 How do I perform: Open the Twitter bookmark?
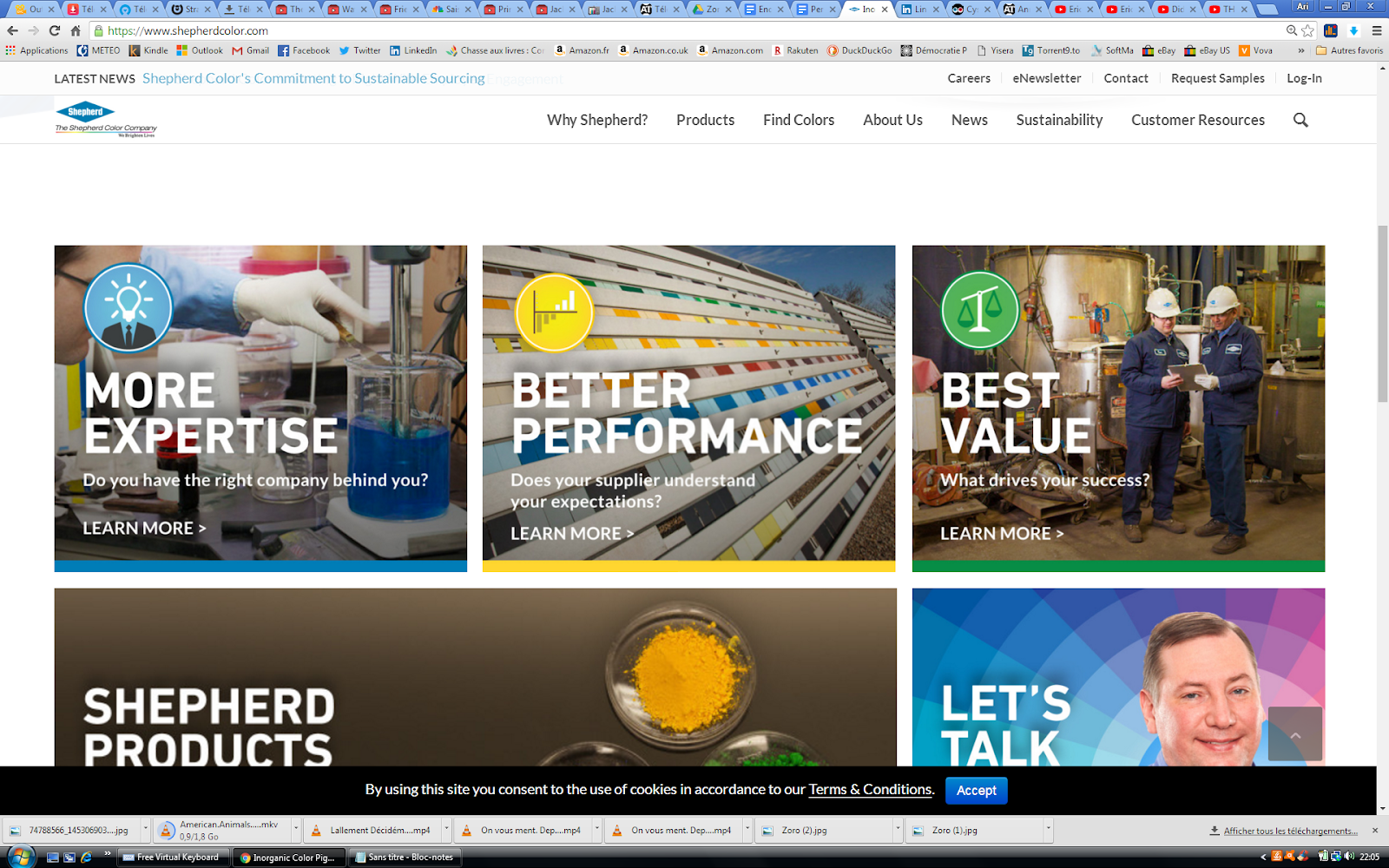coord(359,50)
